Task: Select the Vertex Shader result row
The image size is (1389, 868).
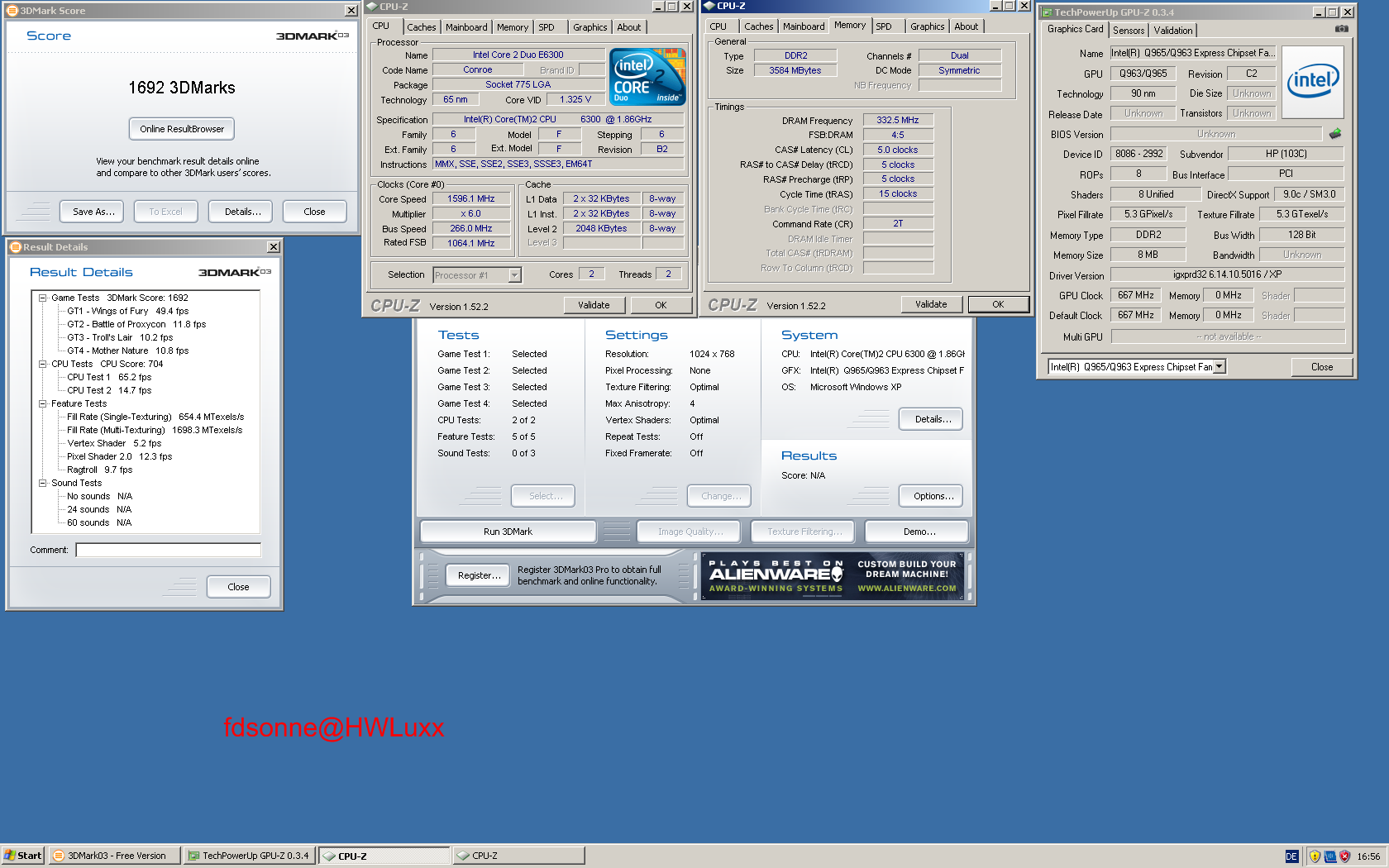Action: 114,443
